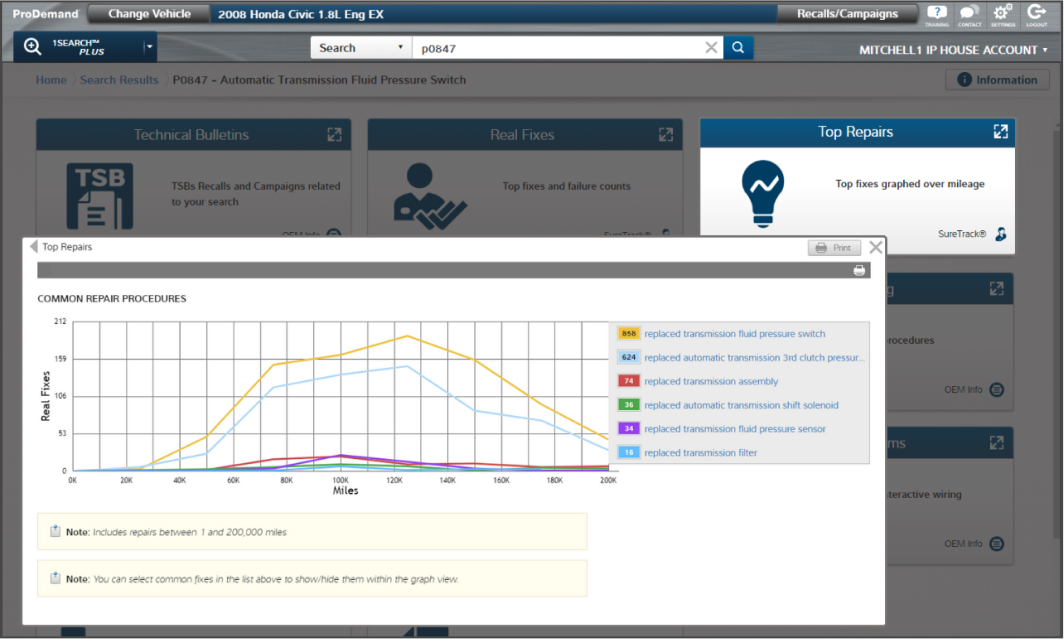Click into the p0847 search input field
This screenshot has height=639, width=1064.
click(x=555, y=48)
